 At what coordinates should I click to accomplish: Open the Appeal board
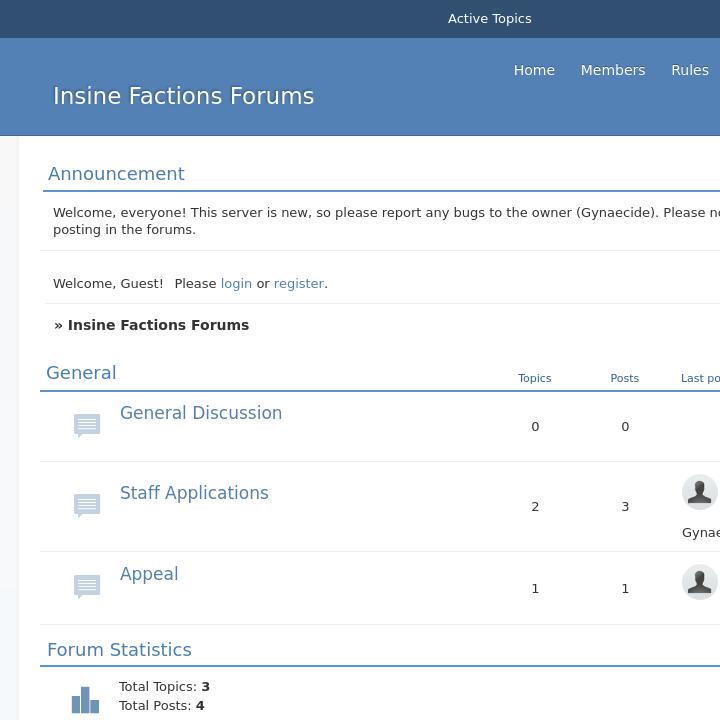pyautogui.click(x=149, y=574)
